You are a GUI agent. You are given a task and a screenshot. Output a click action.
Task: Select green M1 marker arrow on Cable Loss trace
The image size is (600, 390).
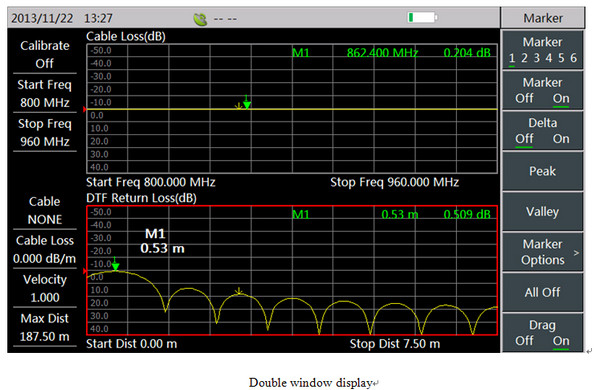[x=247, y=104]
